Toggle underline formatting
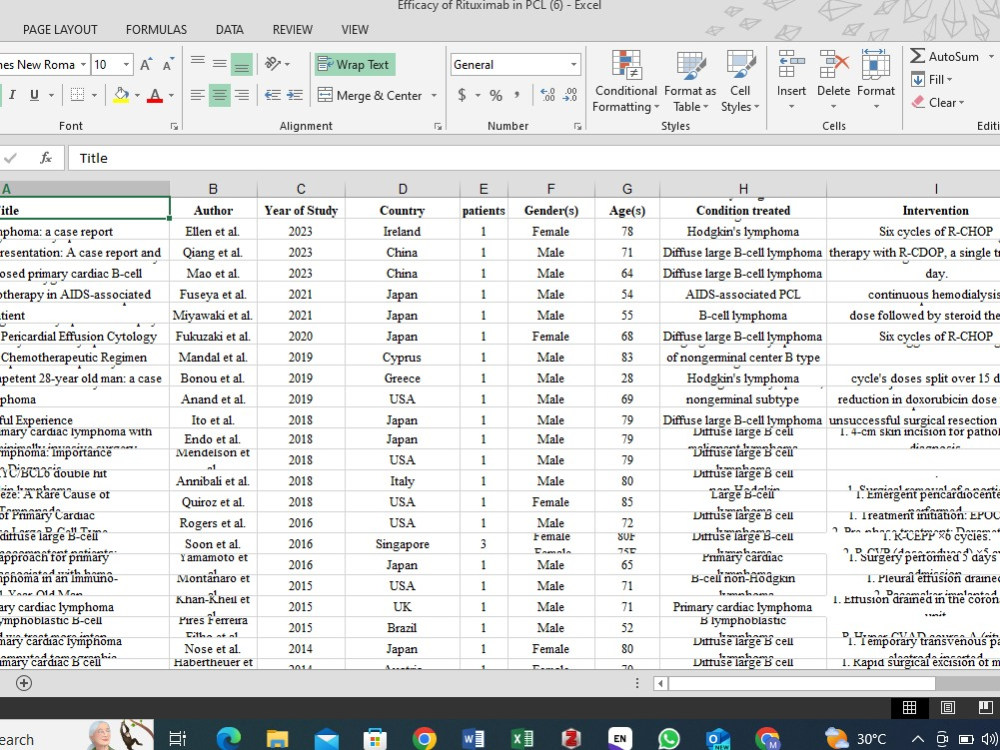The image size is (1000, 750). click(x=34, y=95)
